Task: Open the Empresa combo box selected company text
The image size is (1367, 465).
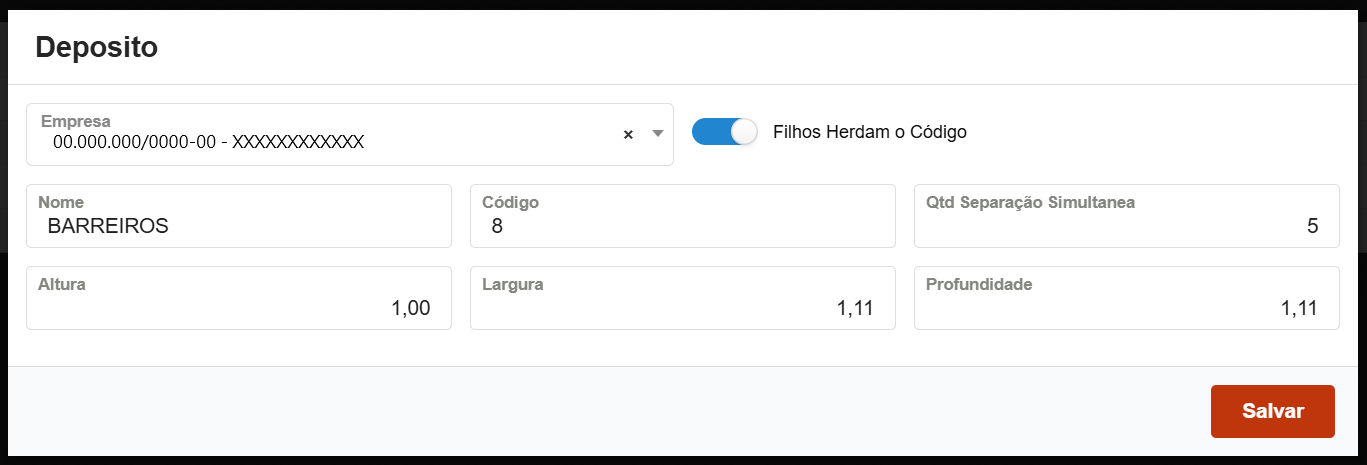Action: coord(208,142)
